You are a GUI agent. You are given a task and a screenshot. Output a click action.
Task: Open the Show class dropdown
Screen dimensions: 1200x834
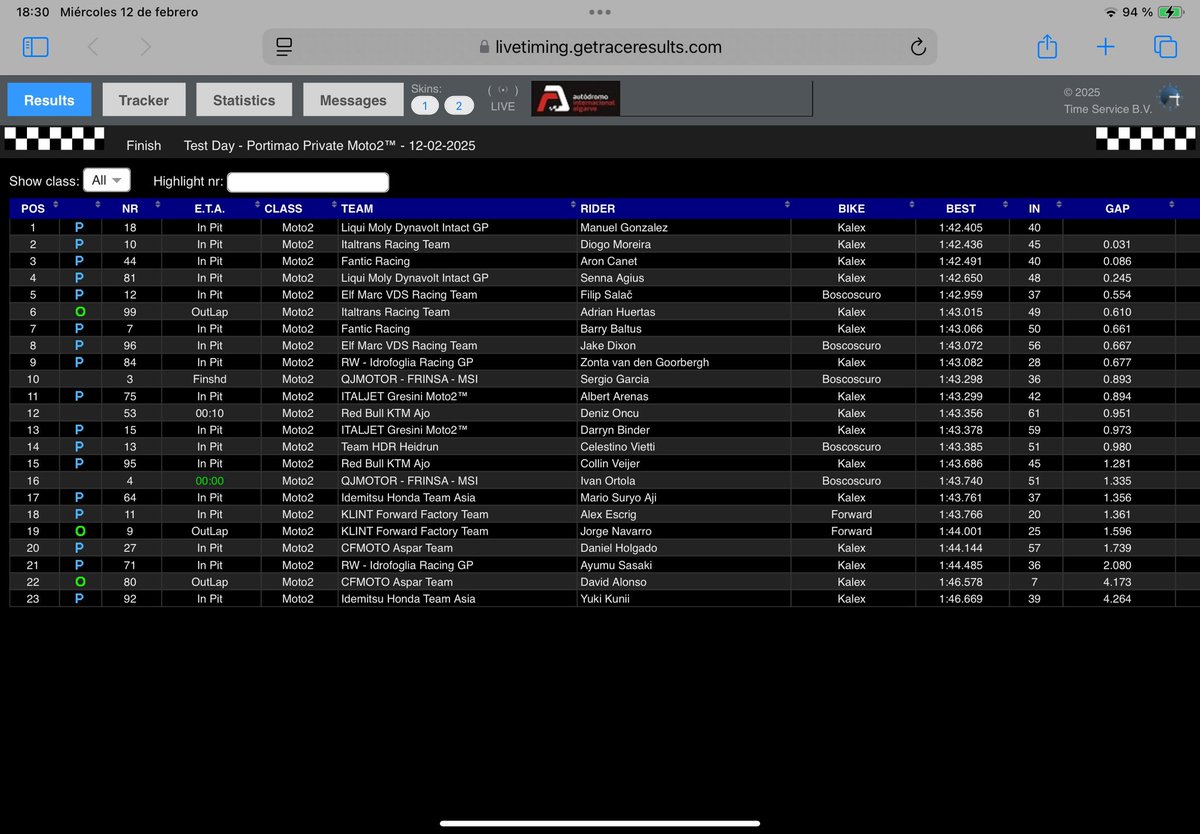tap(107, 180)
